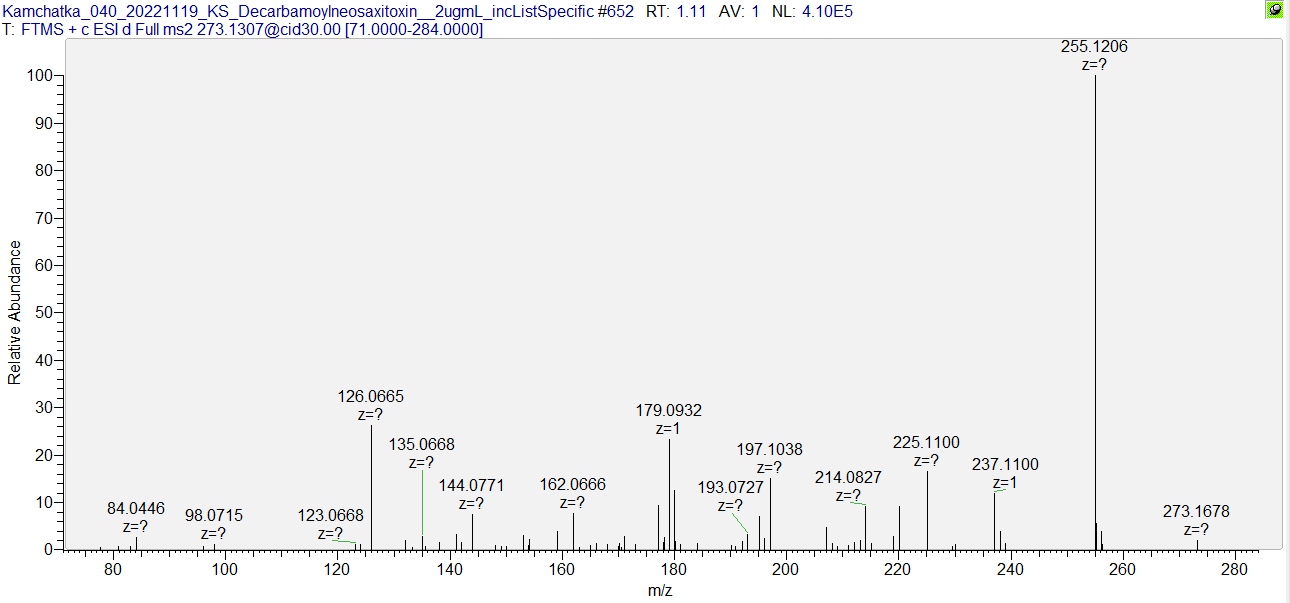Viewport: 1290px width, 603px height.
Task: Select the peak labeled 197.1038
Action: tap(769, 450)
